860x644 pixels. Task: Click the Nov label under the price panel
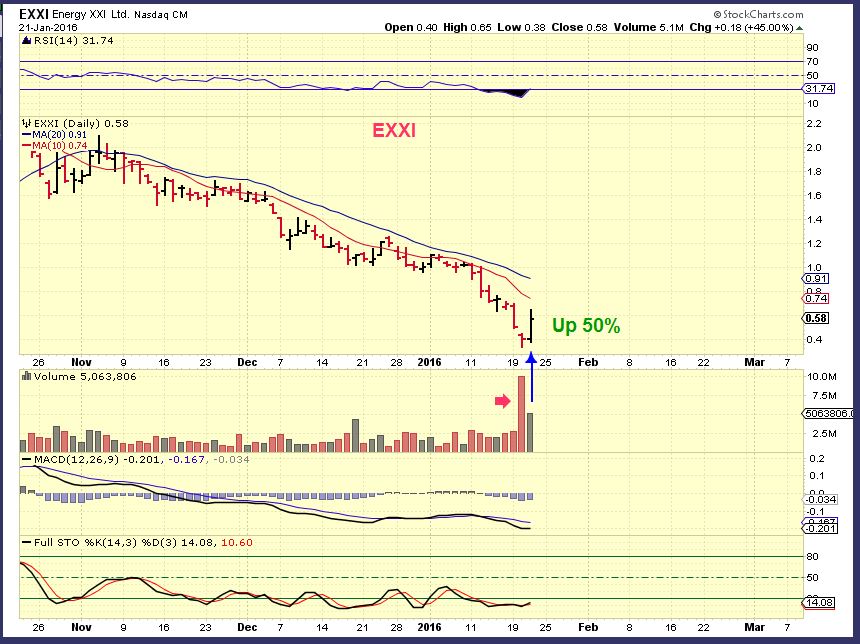coord(81,362)
